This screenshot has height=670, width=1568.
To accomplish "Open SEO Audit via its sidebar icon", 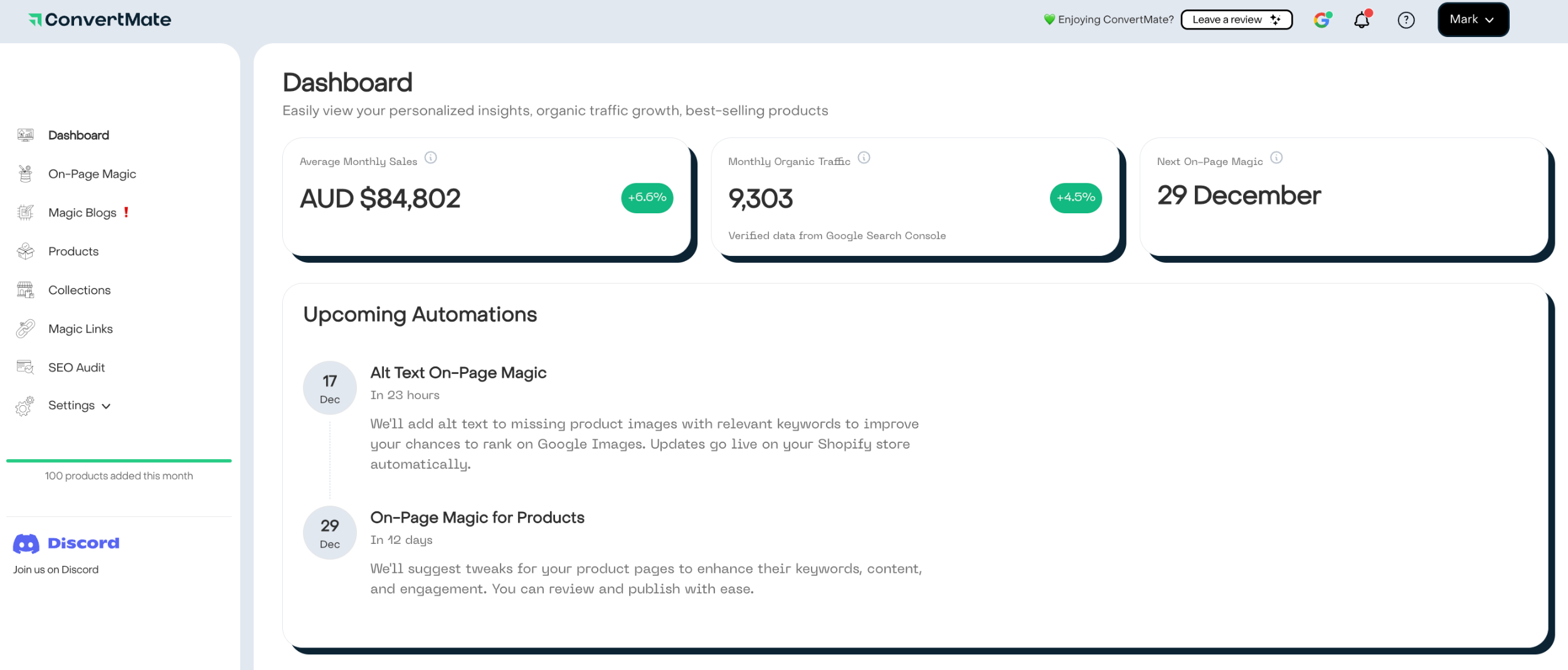I will [x=24, y=367].
